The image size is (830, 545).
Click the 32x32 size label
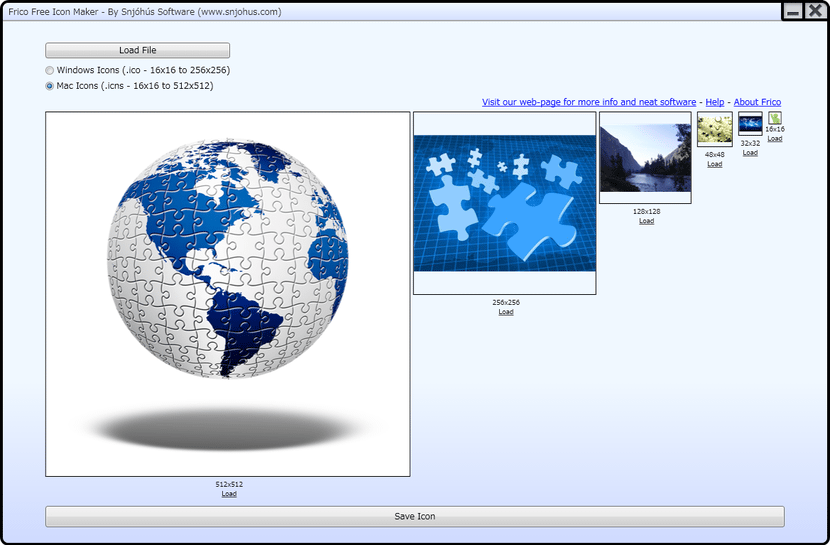(x=750, y=143)
